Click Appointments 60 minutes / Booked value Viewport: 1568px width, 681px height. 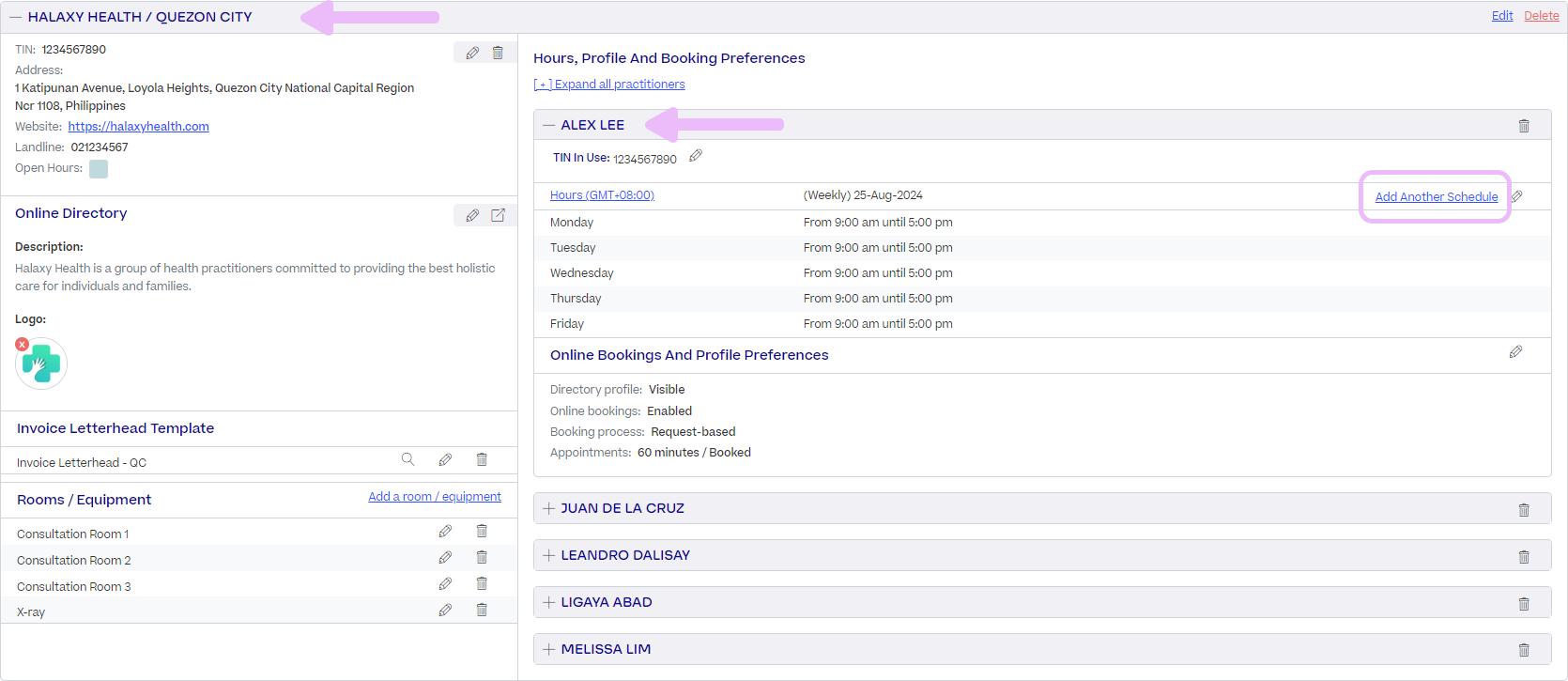pos(694,453)
